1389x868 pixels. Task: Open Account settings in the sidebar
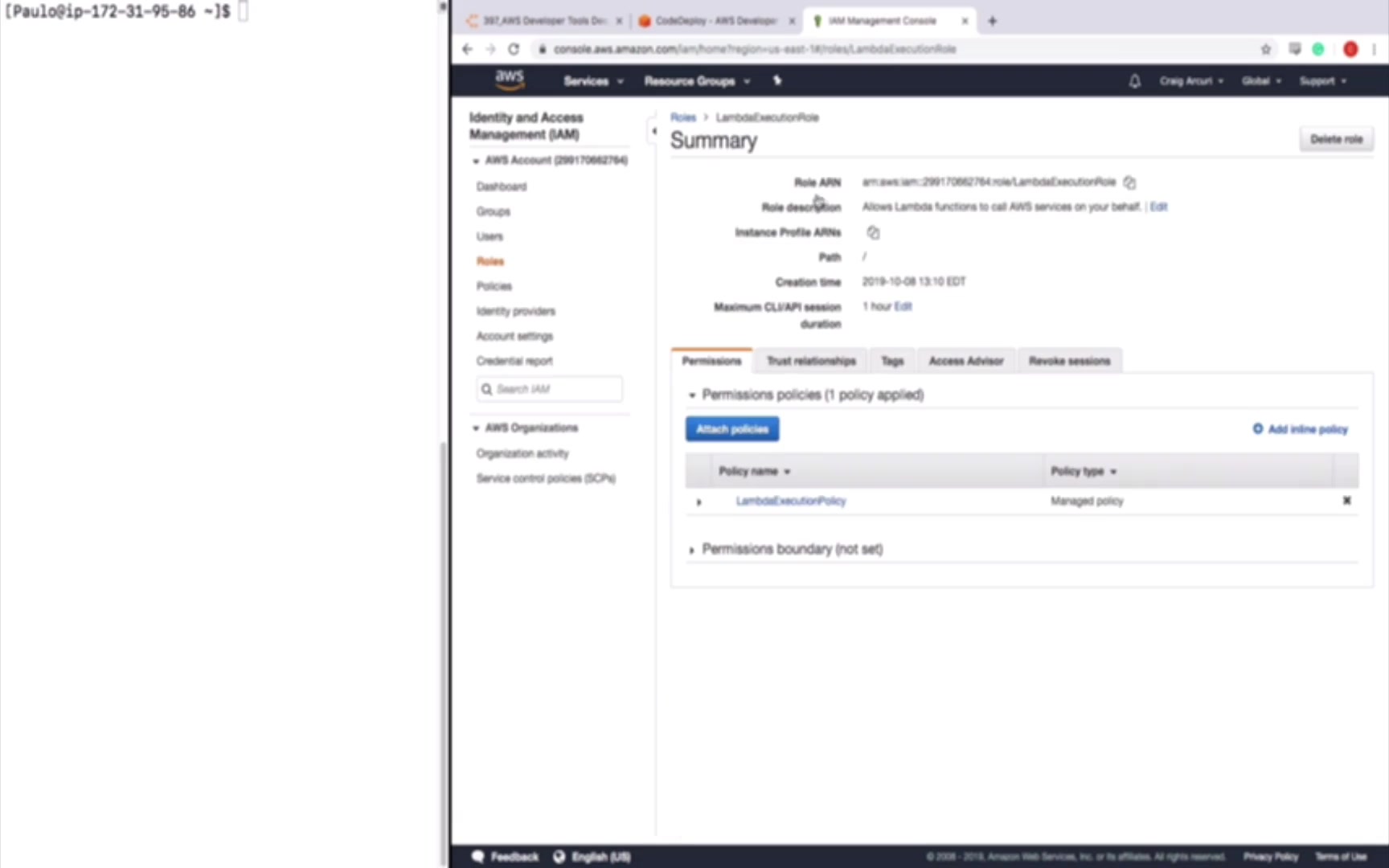tap(514, 336)
